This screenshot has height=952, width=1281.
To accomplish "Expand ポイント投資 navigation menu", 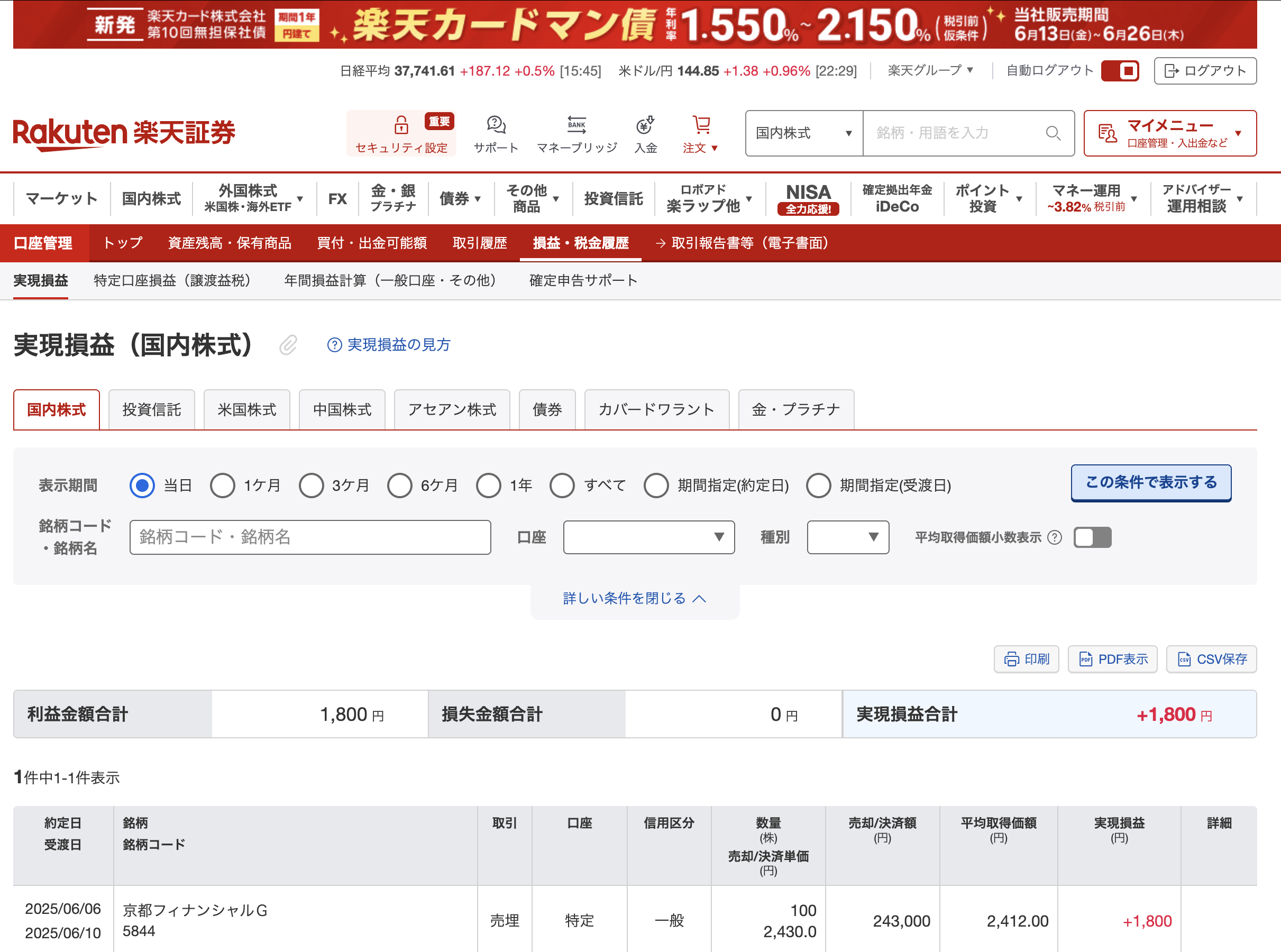I will point(989,199).
